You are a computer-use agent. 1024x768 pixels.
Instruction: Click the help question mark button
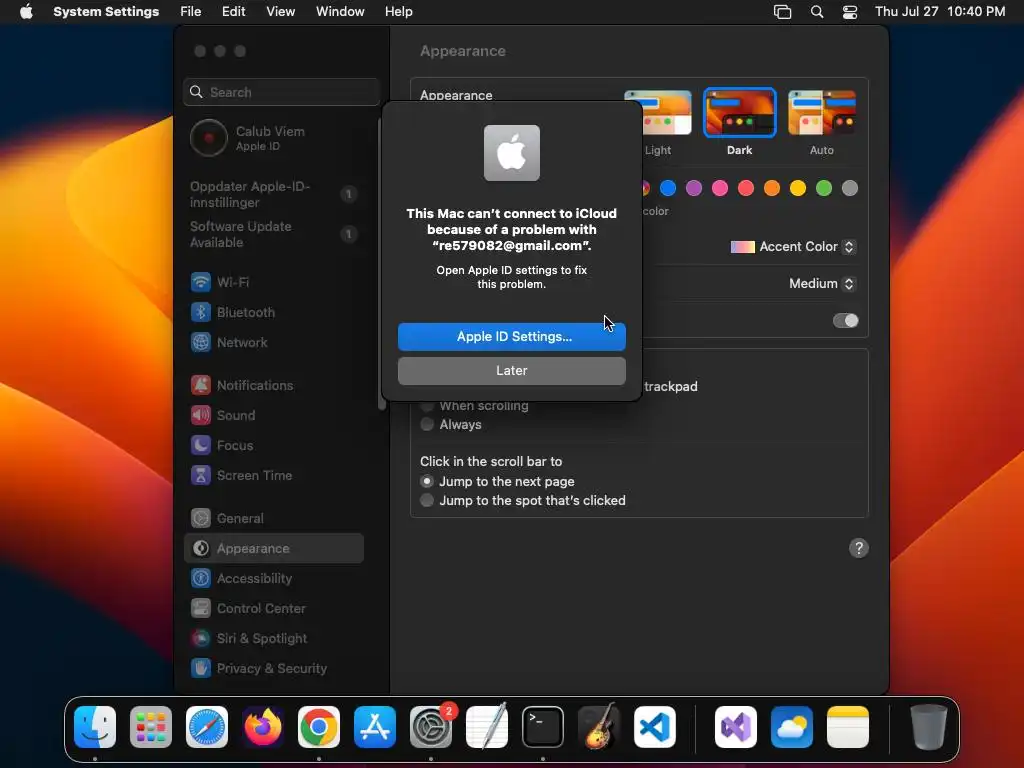pos(858,549)
